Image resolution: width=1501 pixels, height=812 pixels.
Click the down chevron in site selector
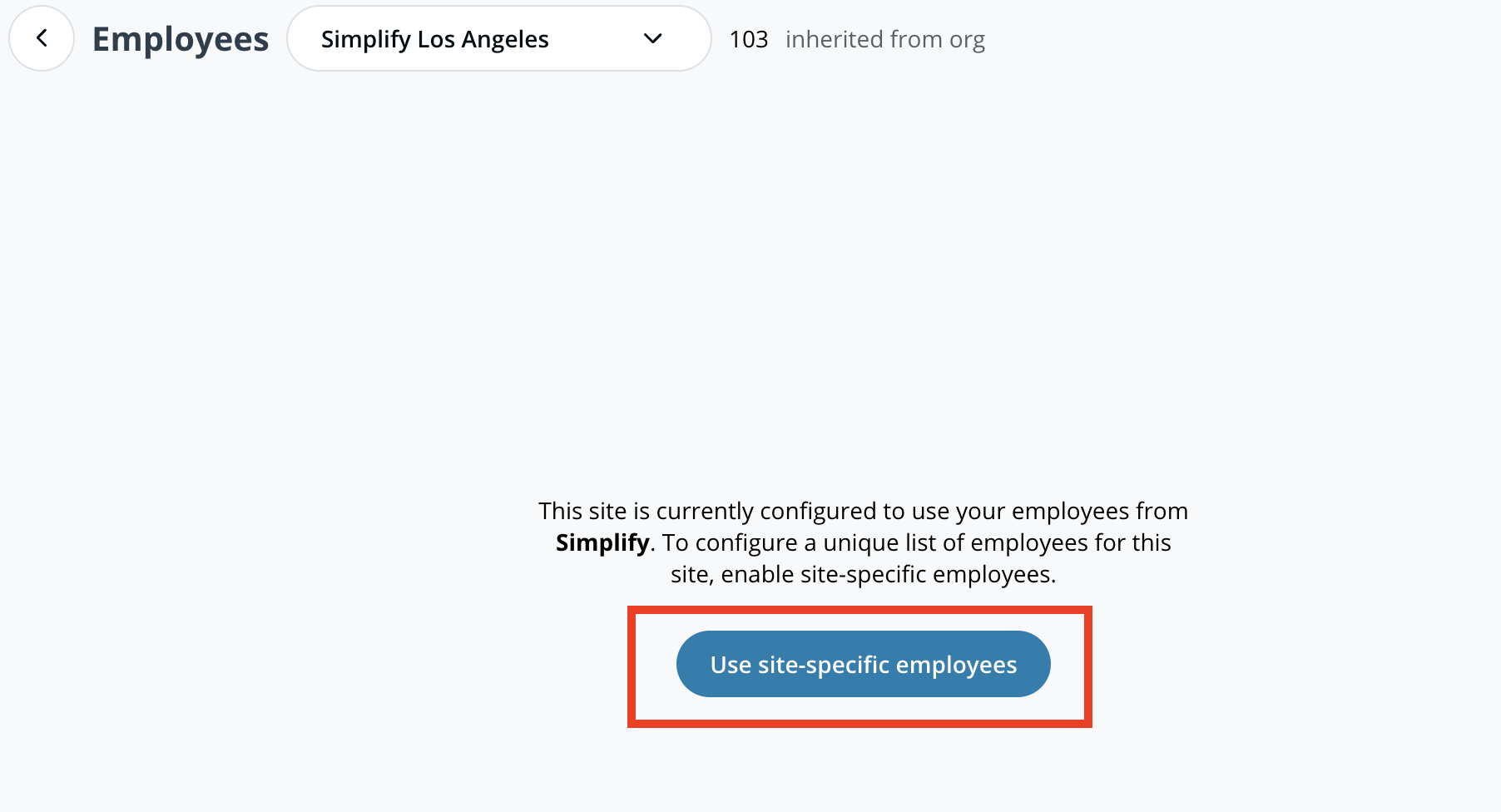(x=653, y=38)
